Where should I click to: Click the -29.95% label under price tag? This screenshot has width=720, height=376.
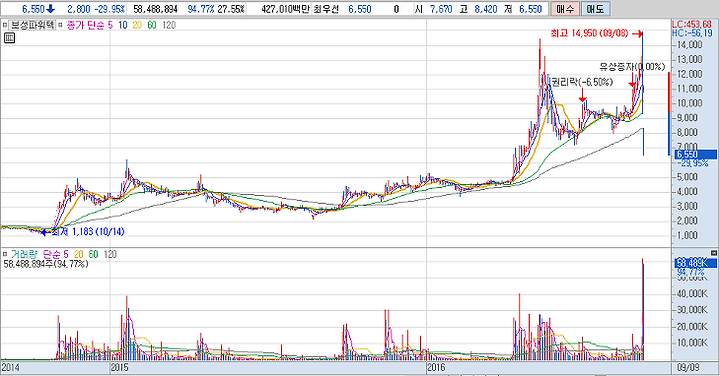pyautogui.click(x=692, y=163)
